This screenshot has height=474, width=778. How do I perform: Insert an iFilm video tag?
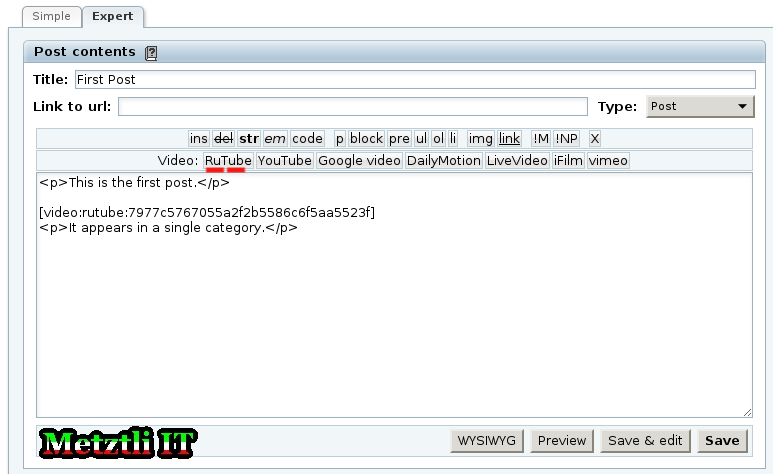point(568,161)
